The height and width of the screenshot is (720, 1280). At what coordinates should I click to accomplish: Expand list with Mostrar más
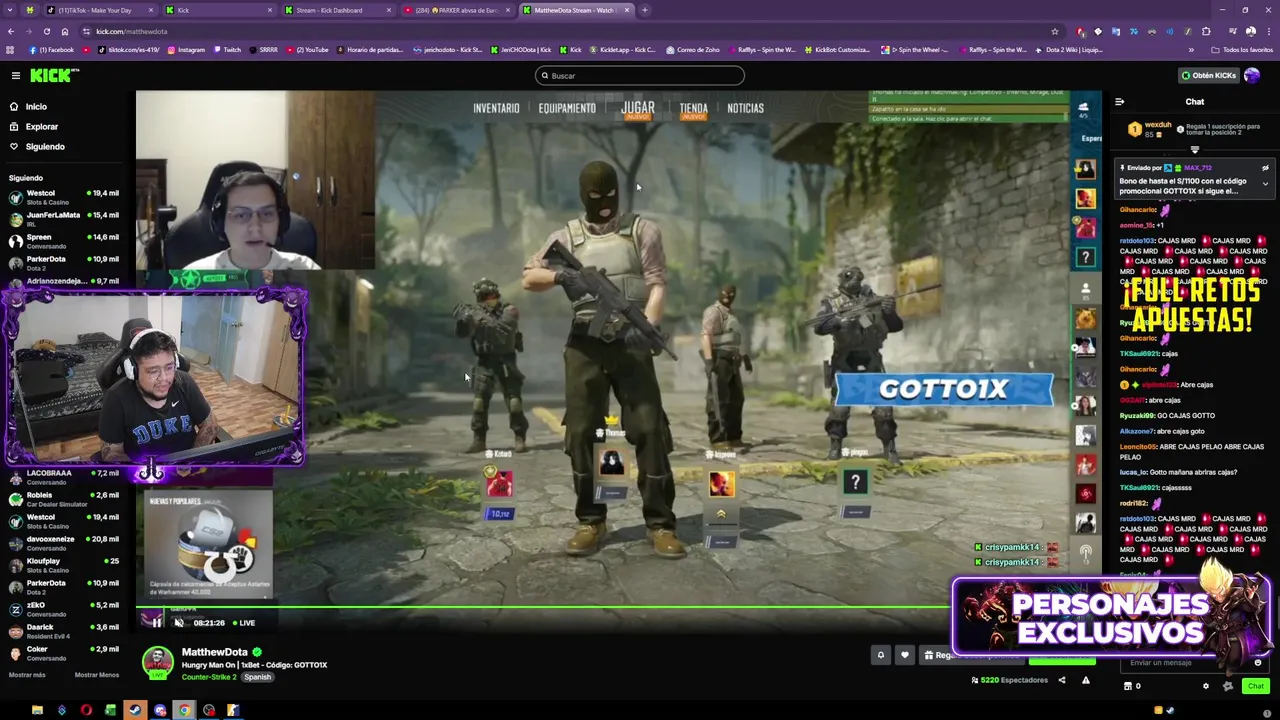point(27,675)
